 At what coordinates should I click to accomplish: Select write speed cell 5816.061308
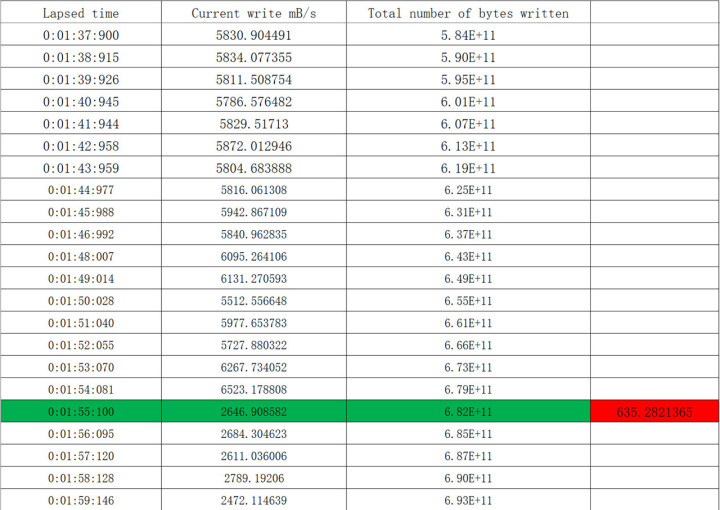click(x=254, y=190)
